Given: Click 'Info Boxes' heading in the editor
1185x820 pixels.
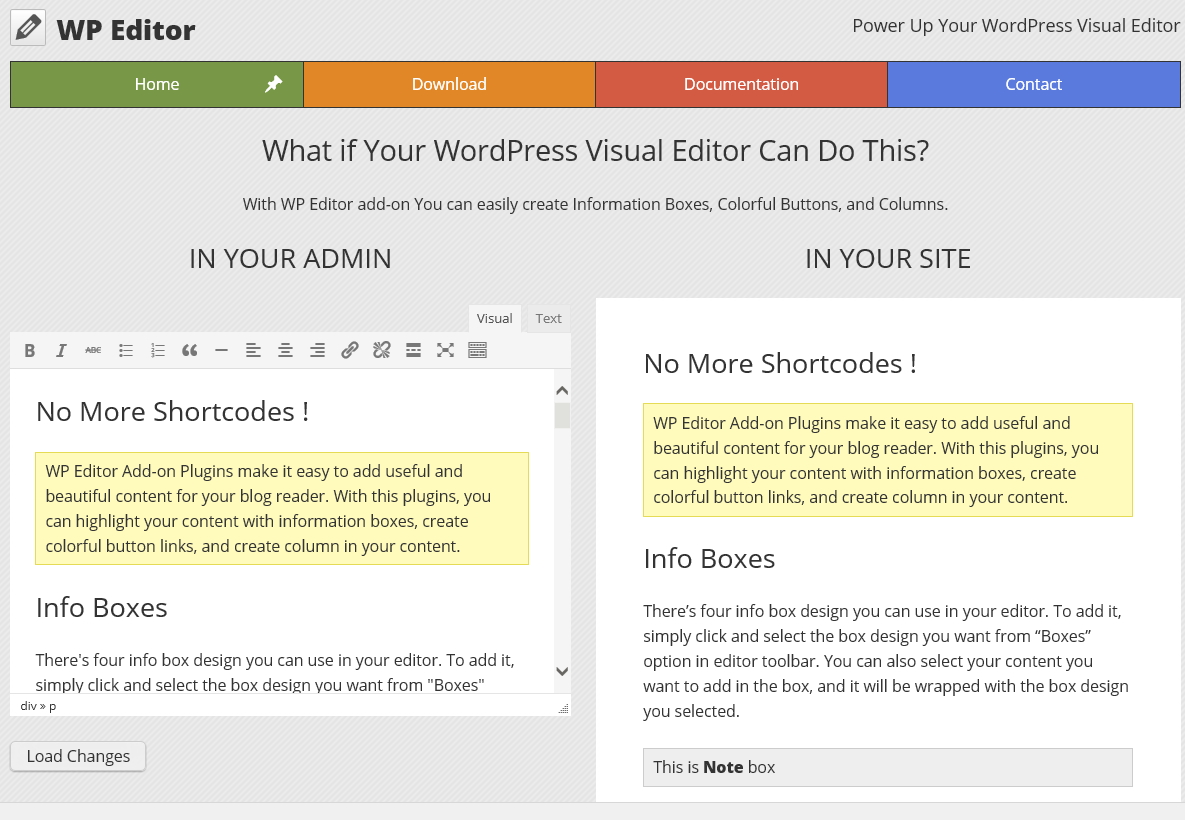Looking at the screenshot, I should [x=101, y=608].
